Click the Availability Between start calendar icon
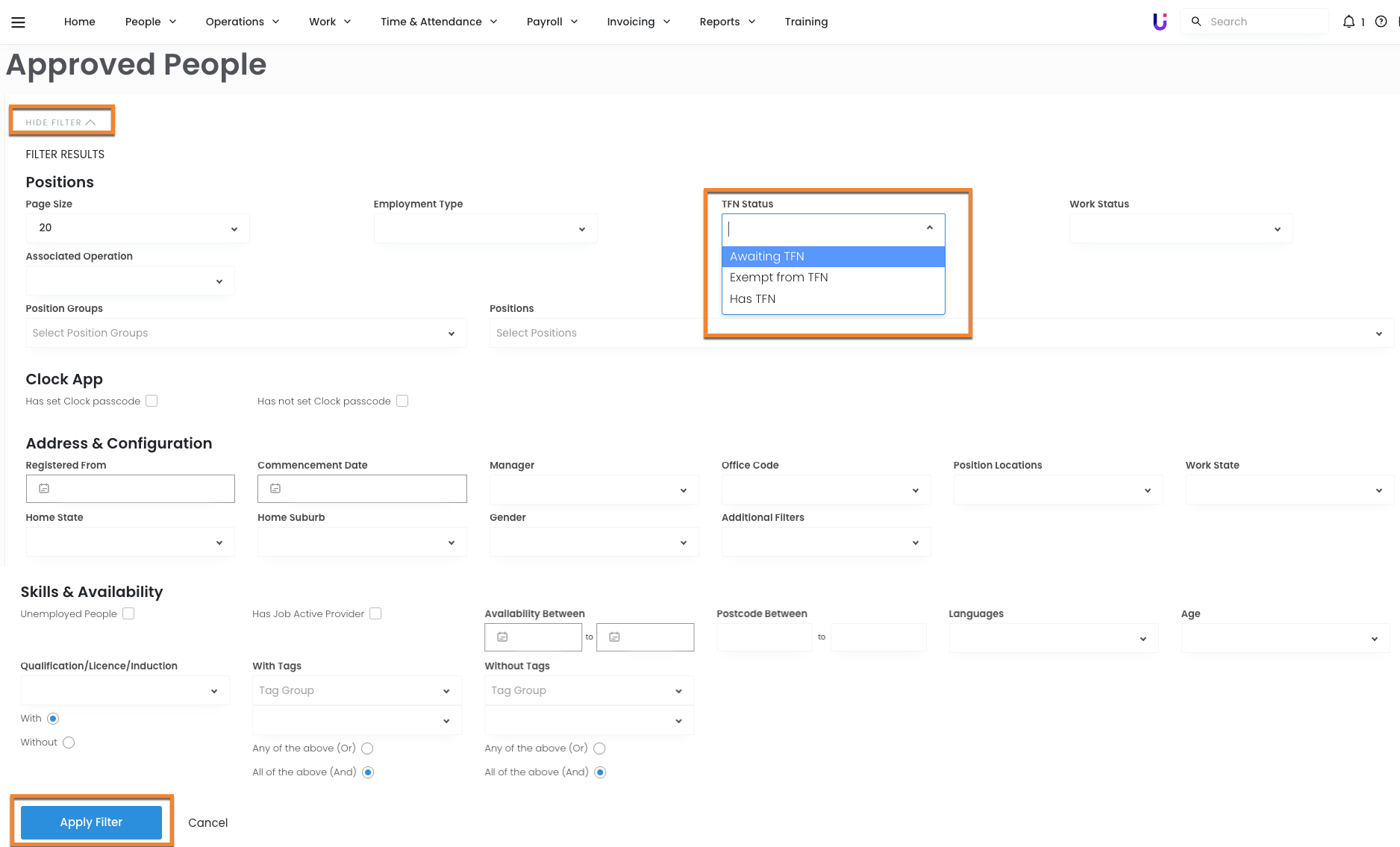Image resolution: width=1400 pixels, height=847 pixels. coord(502,637)
